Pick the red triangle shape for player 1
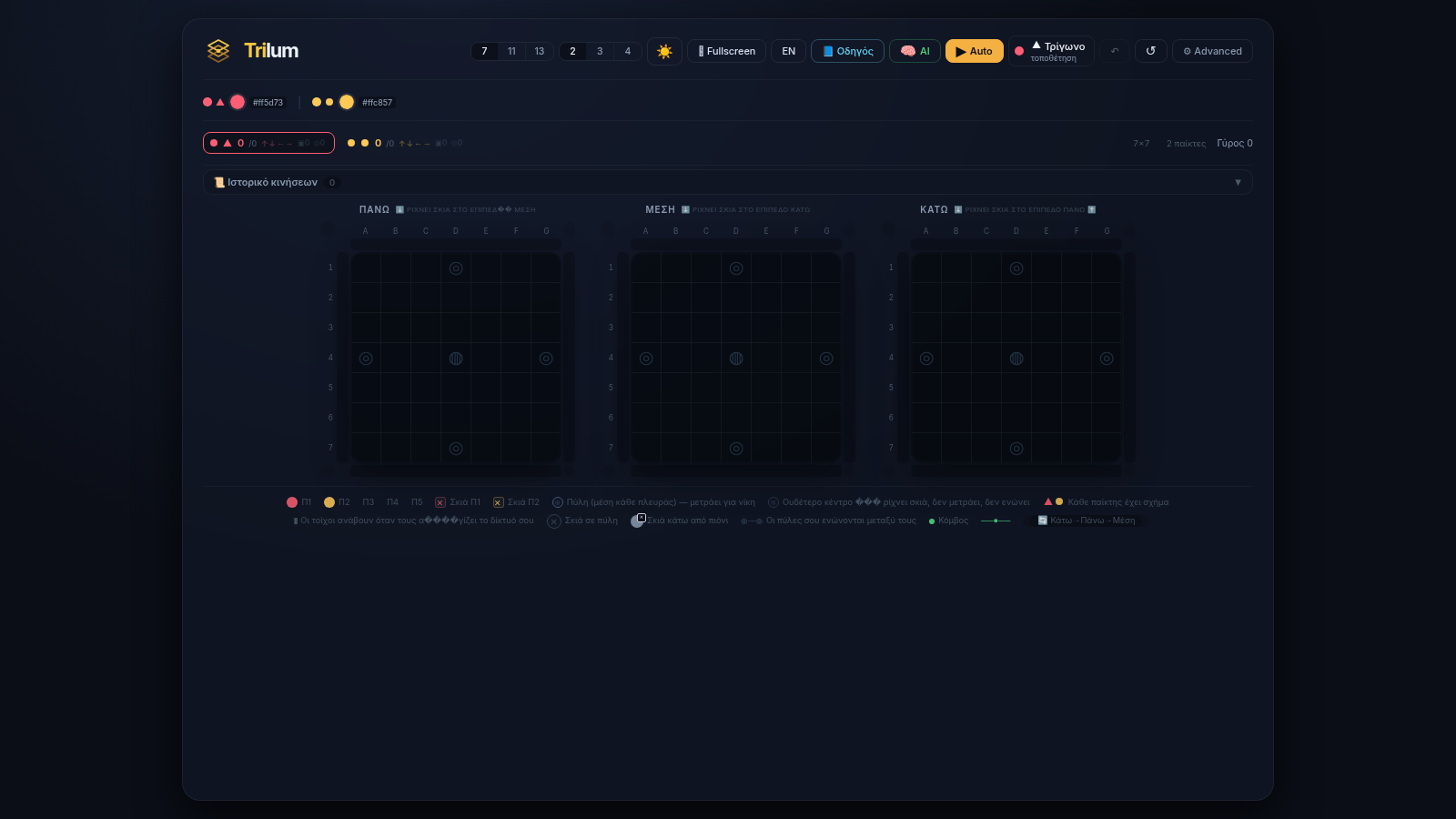Viewport: 1456px width, 819px height. pyautogui.click(x=220, y=102)
